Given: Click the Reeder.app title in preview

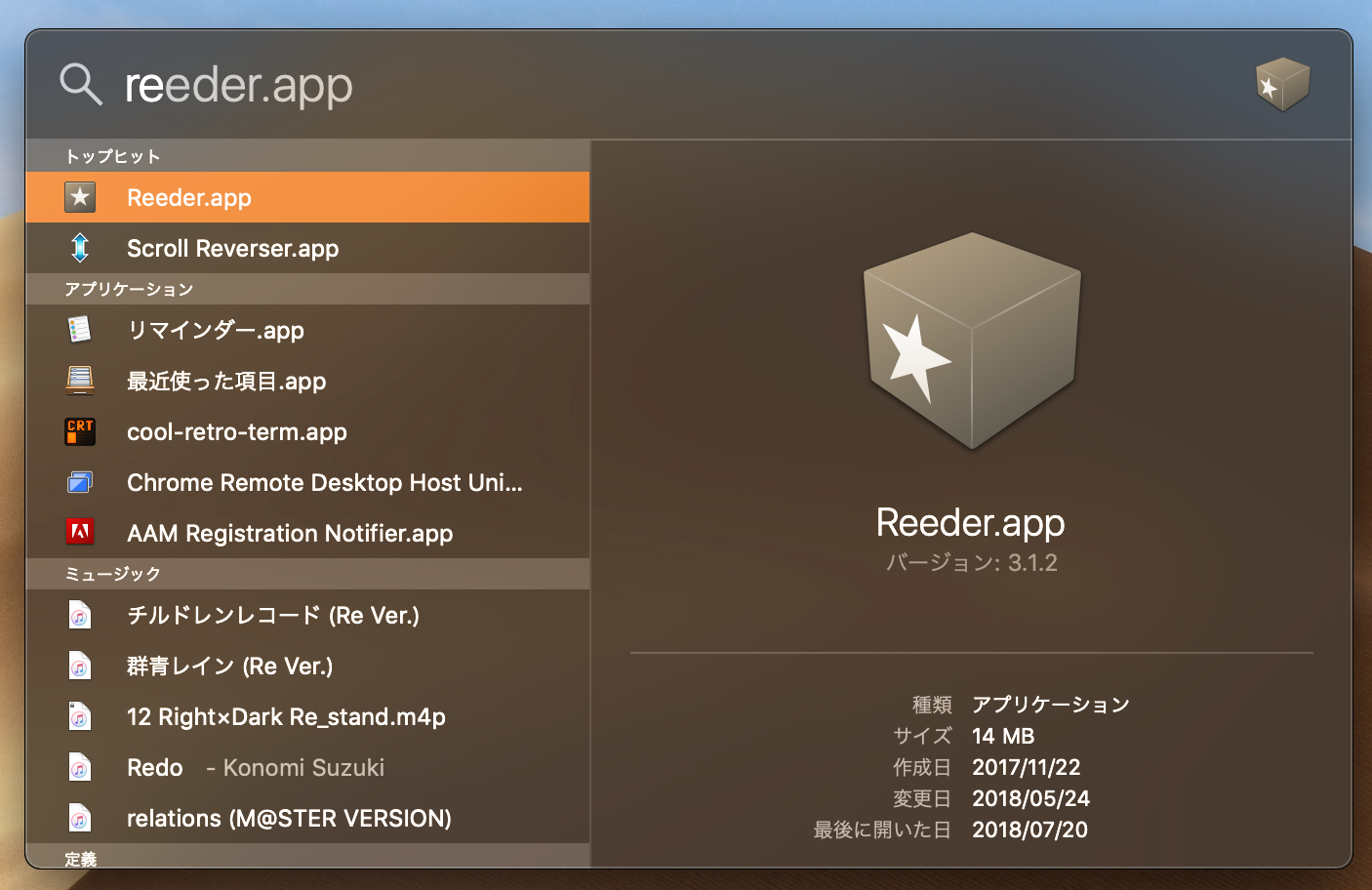Looking at the screenshot, I should (971, 523).
